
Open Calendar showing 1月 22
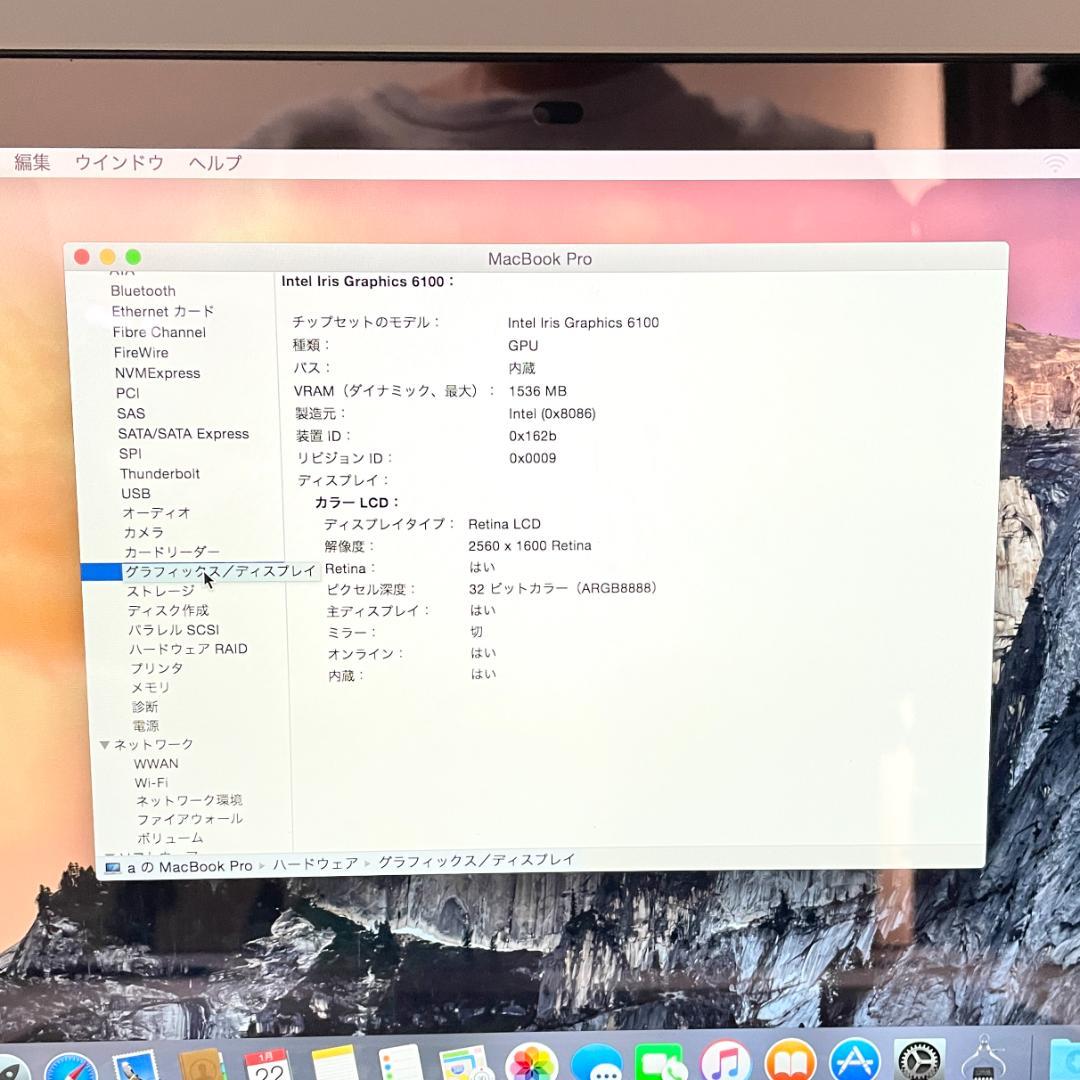(264, 1070)
